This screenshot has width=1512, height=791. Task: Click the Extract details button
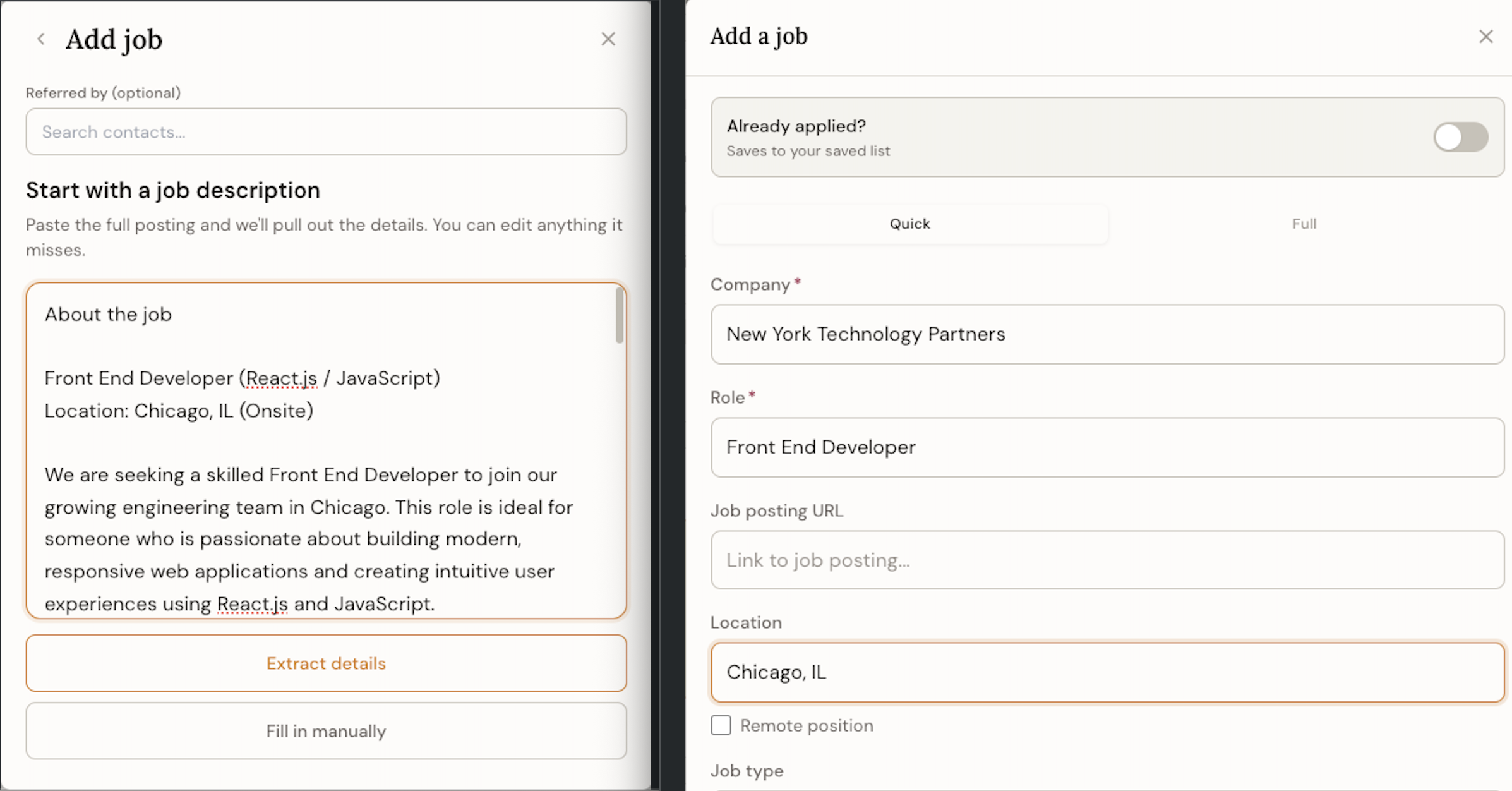(327, 663)
